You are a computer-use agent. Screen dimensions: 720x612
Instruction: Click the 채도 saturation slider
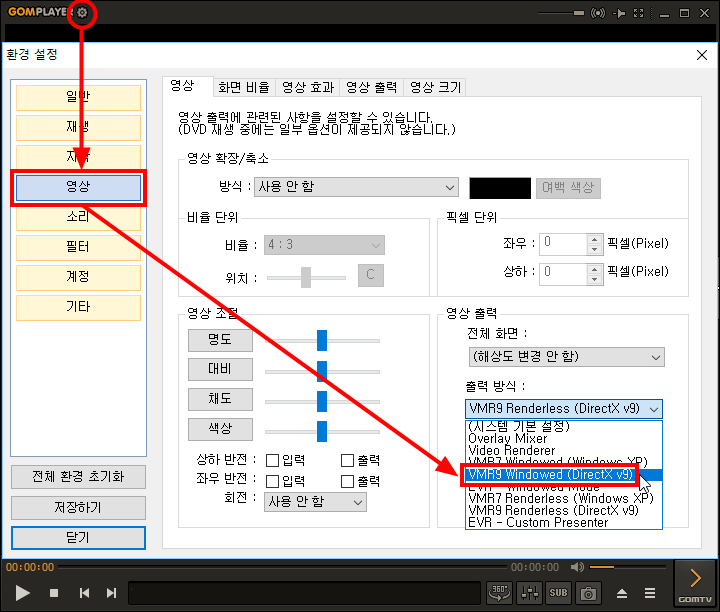[322, 402]
